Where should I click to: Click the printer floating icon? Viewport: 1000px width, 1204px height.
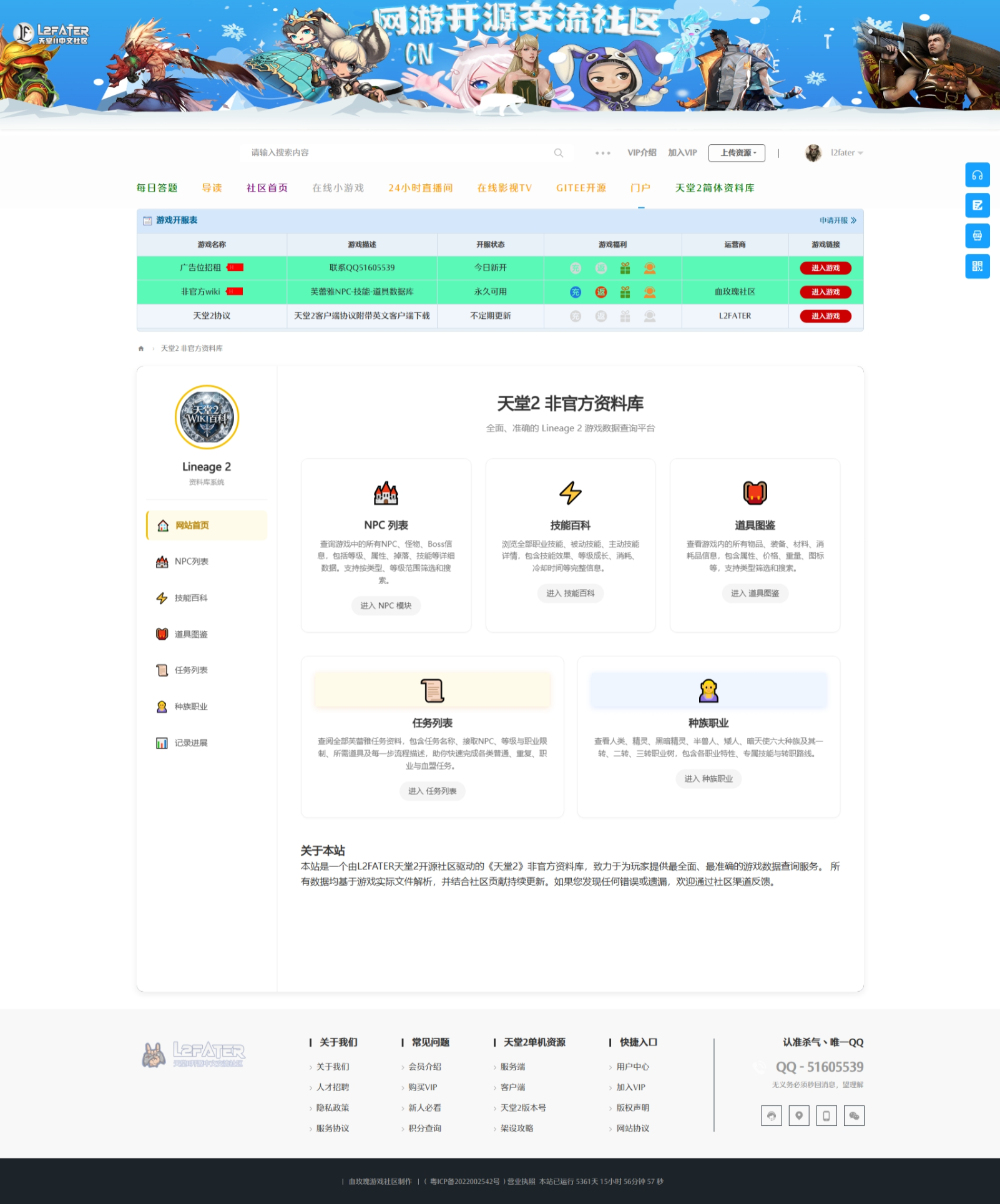[x=978, y=236]
